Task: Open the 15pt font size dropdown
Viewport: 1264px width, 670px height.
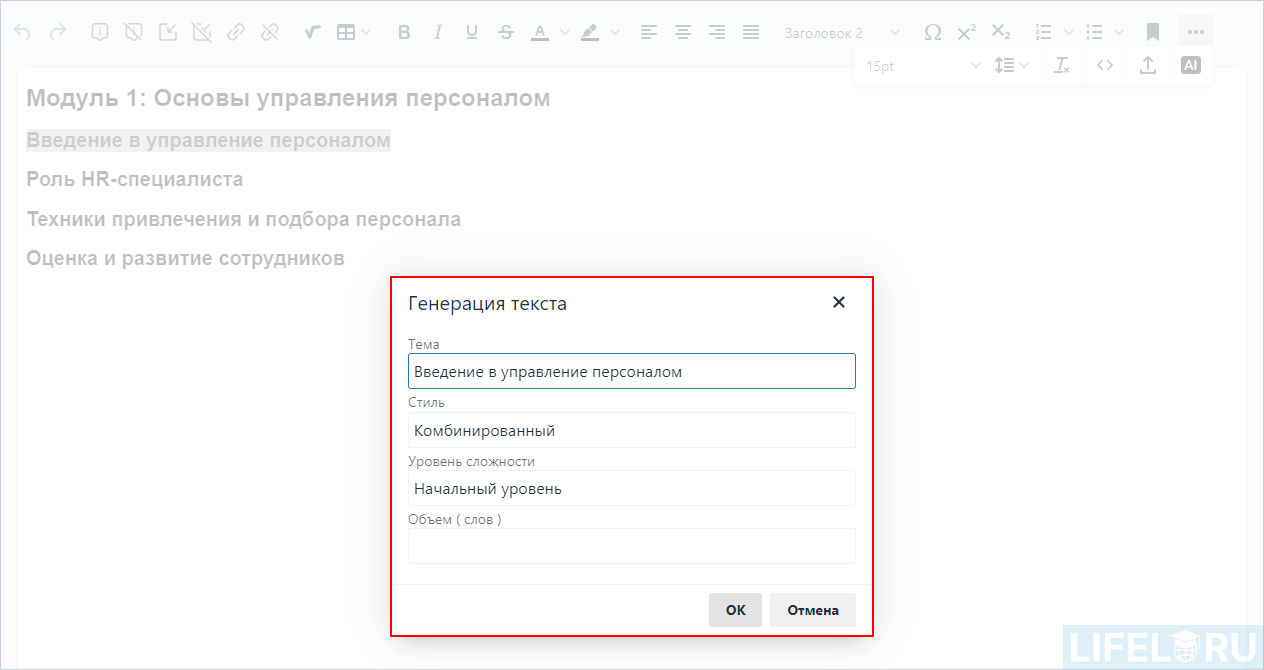Action: tap(920, 64)
